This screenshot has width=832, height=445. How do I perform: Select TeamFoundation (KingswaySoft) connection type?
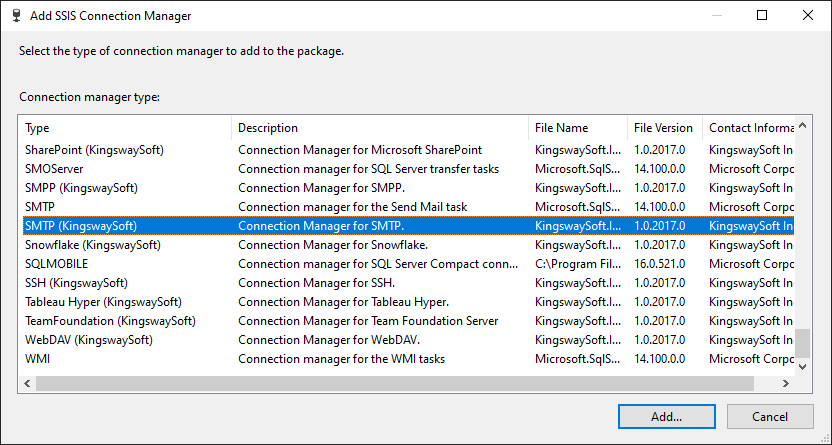(x=408, y=321)
